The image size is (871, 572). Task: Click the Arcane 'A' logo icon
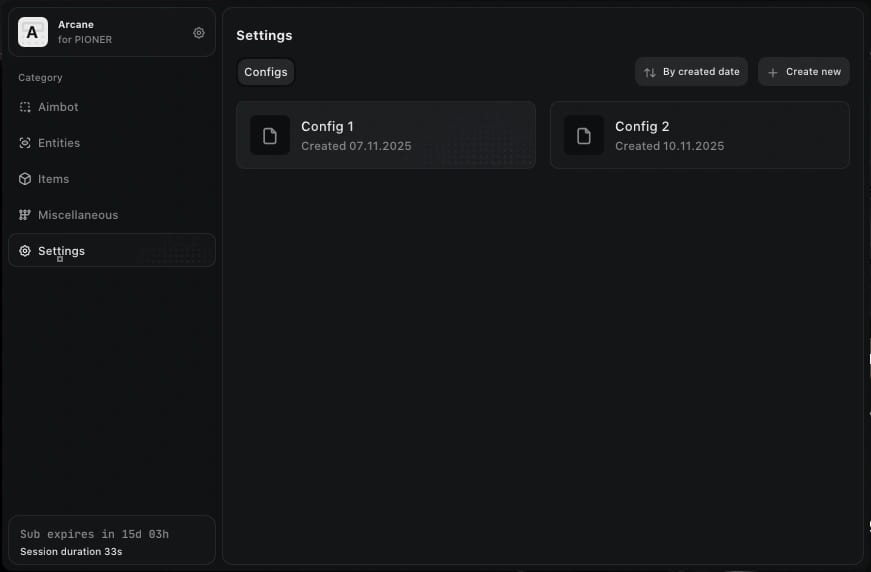[x=33, y=32]
